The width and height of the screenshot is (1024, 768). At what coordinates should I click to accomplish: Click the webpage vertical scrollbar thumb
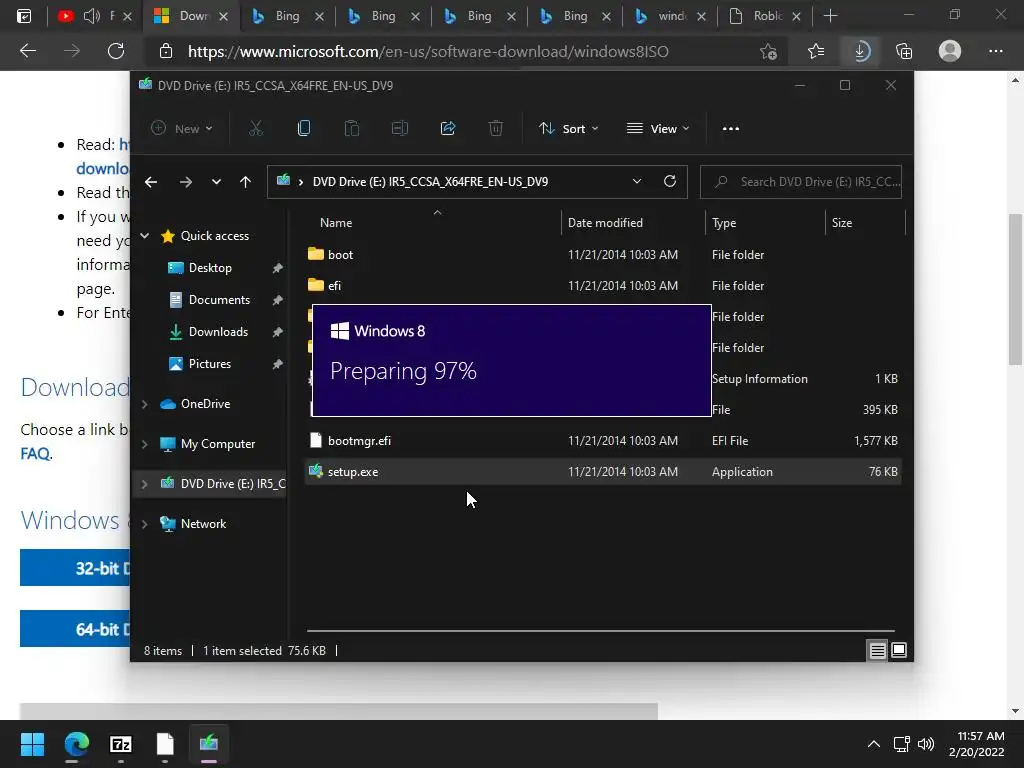coord(1015,289)
